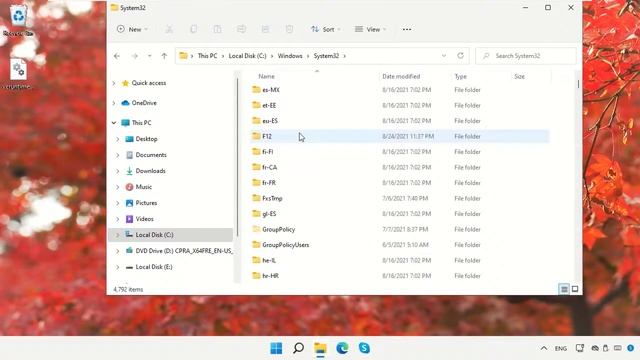Open the Windows Start menu
The width and height of the screenshot is (640, 360).
pos(276,348)
